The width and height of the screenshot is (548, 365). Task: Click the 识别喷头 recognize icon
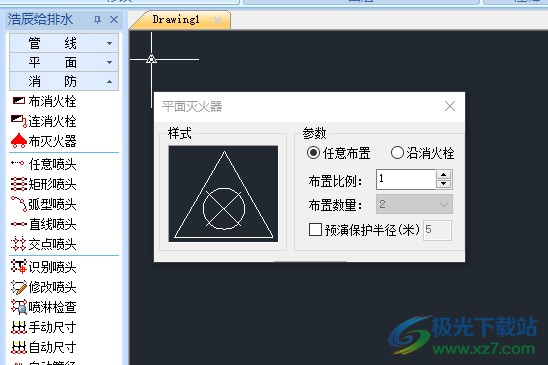pos(19,266)
